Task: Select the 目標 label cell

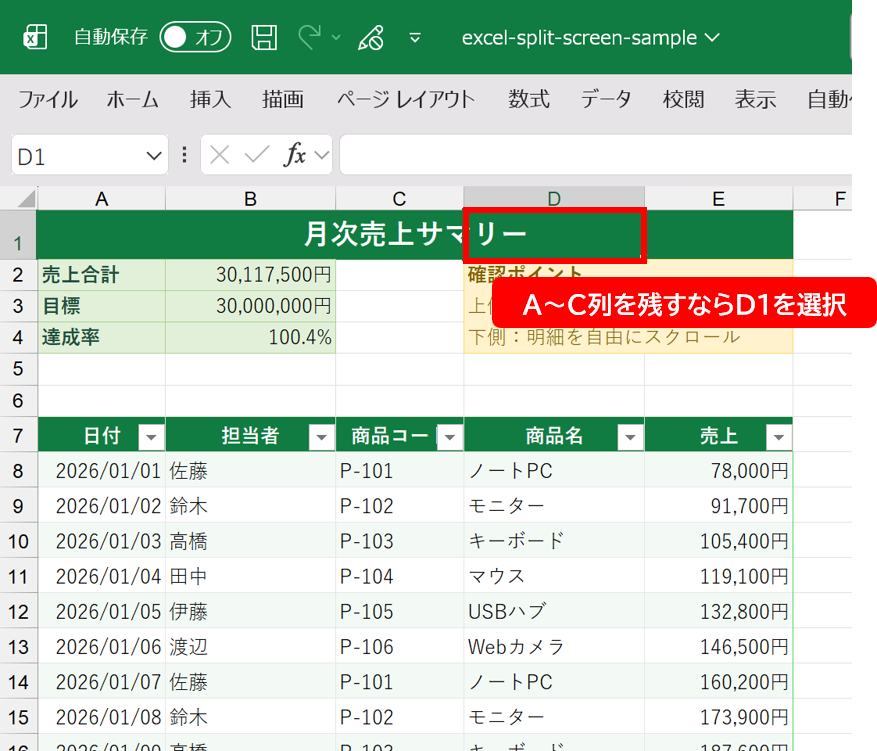Action: pyautogui.click(x=101, y=306)
